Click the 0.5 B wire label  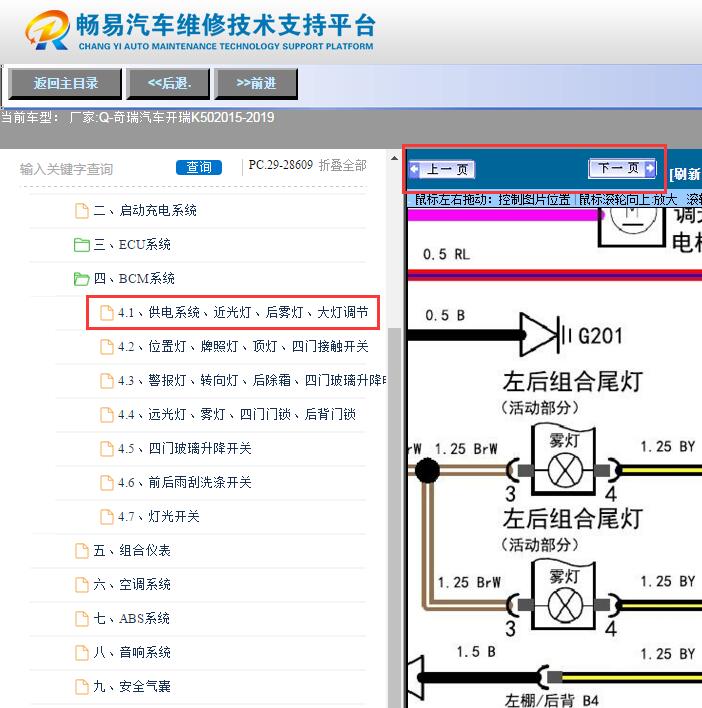point(445,315)
